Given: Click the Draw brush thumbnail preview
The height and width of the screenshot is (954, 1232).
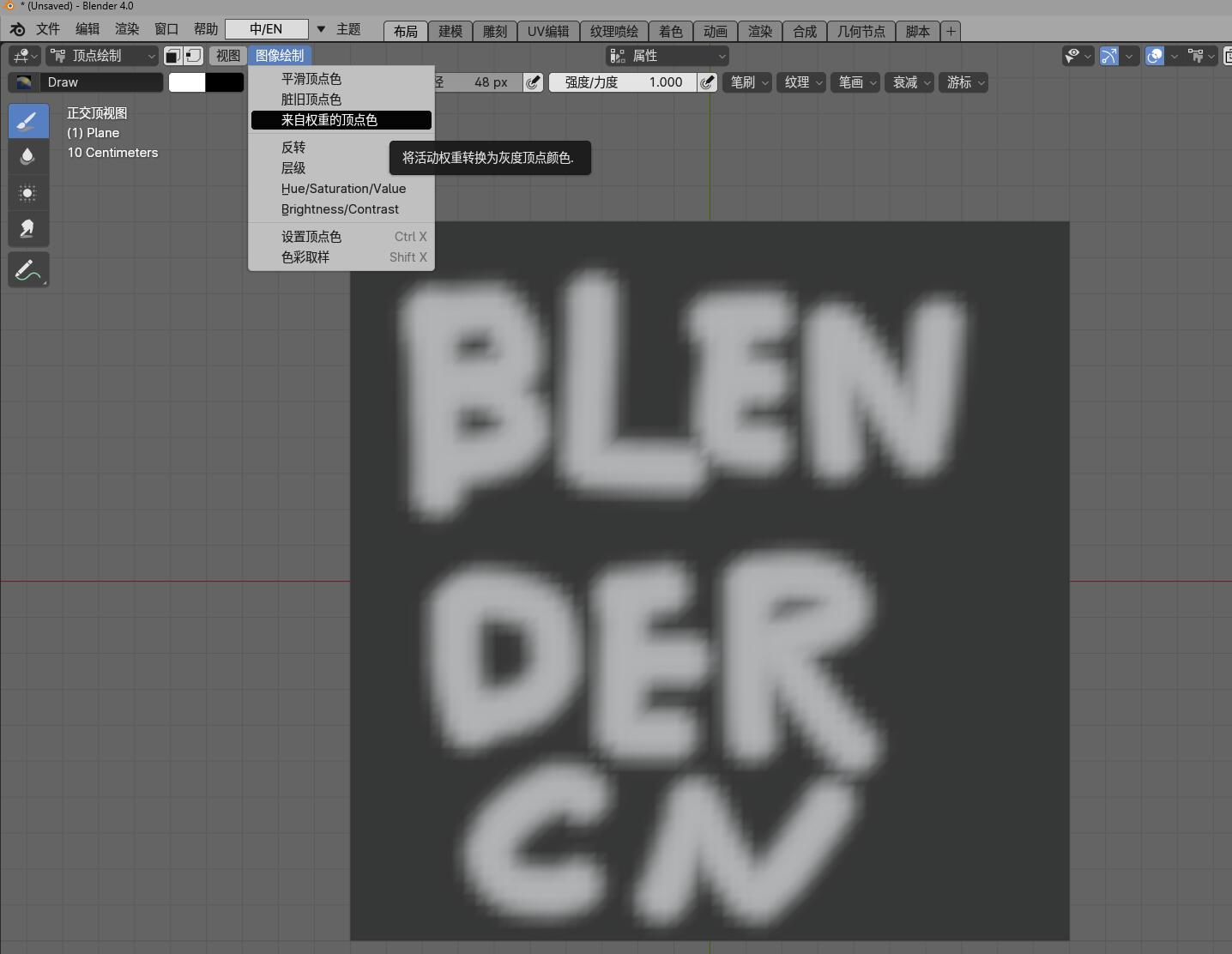Looking at the screenshot, I should pyautogui.click(x=24, y=82).
